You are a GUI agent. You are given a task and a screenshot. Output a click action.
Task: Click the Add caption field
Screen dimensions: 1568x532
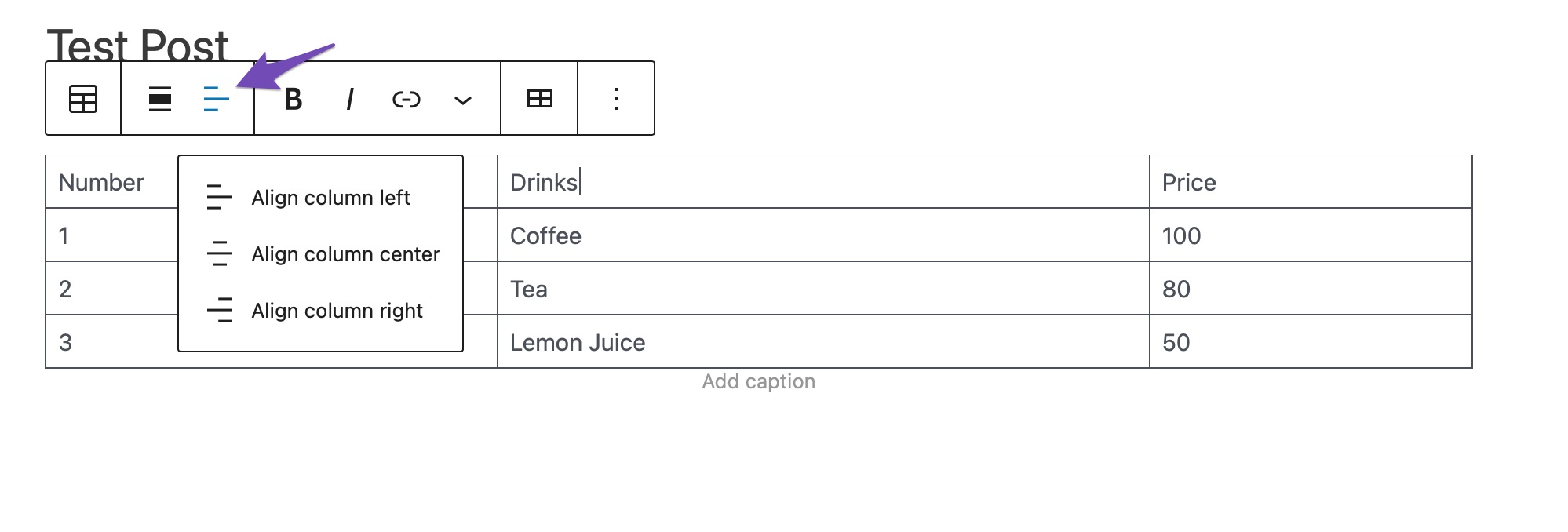[x=758, y=381]
